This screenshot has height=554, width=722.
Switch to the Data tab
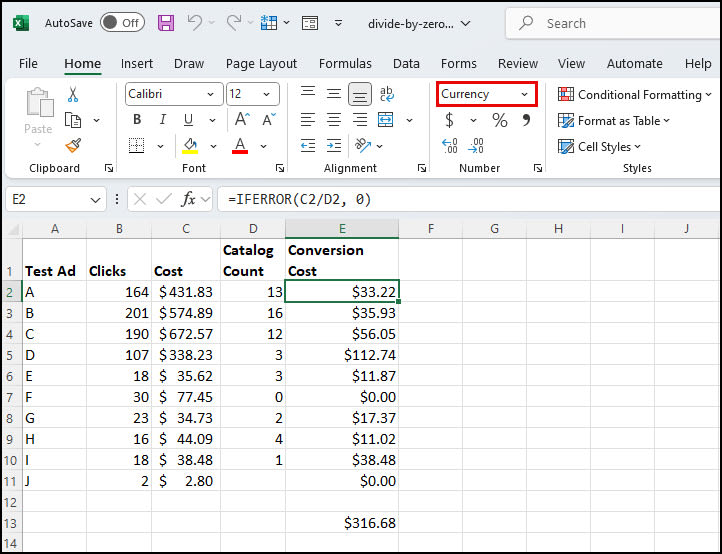click(x=406, y=64)
